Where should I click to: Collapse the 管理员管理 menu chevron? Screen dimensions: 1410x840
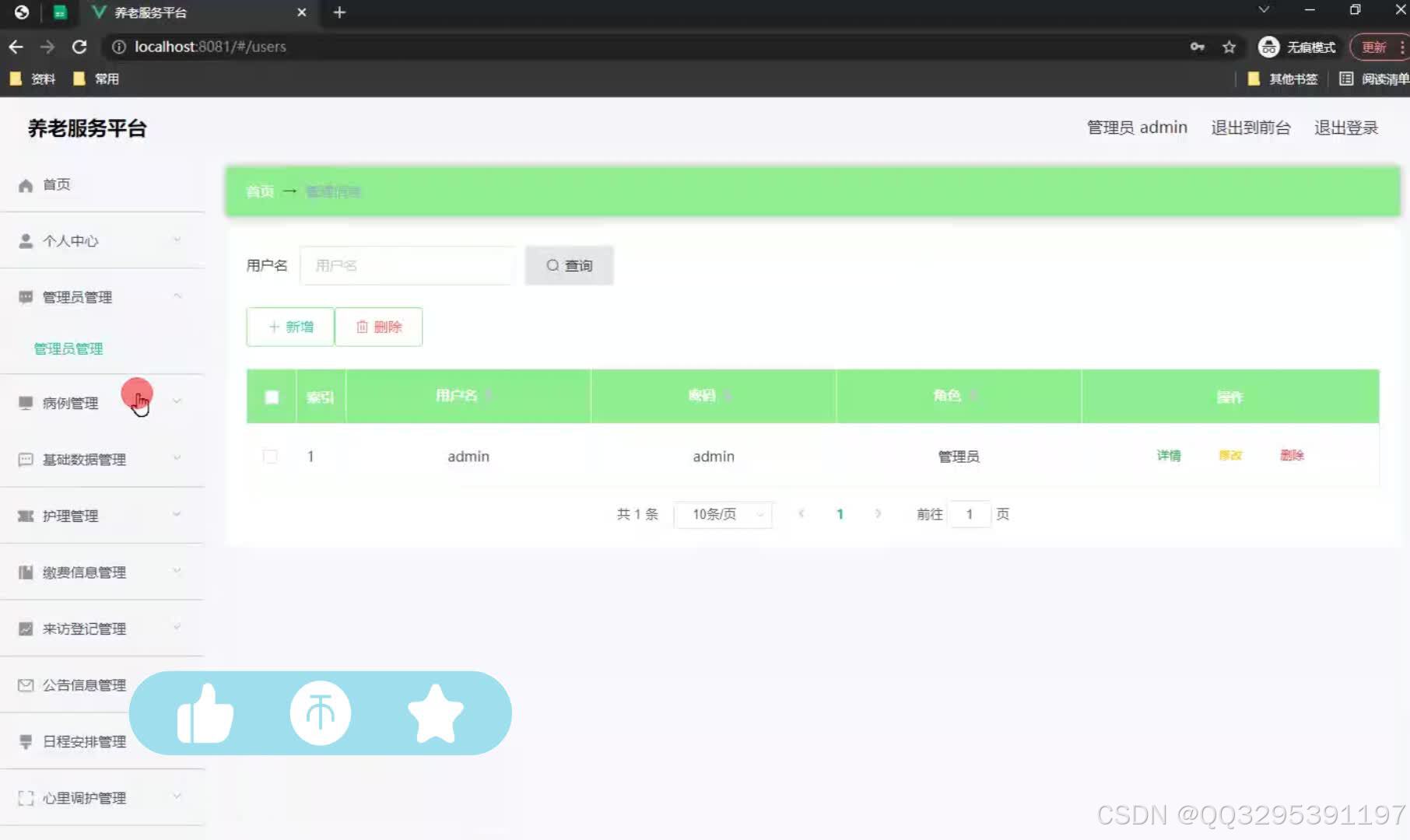click(x=177, y=296)
